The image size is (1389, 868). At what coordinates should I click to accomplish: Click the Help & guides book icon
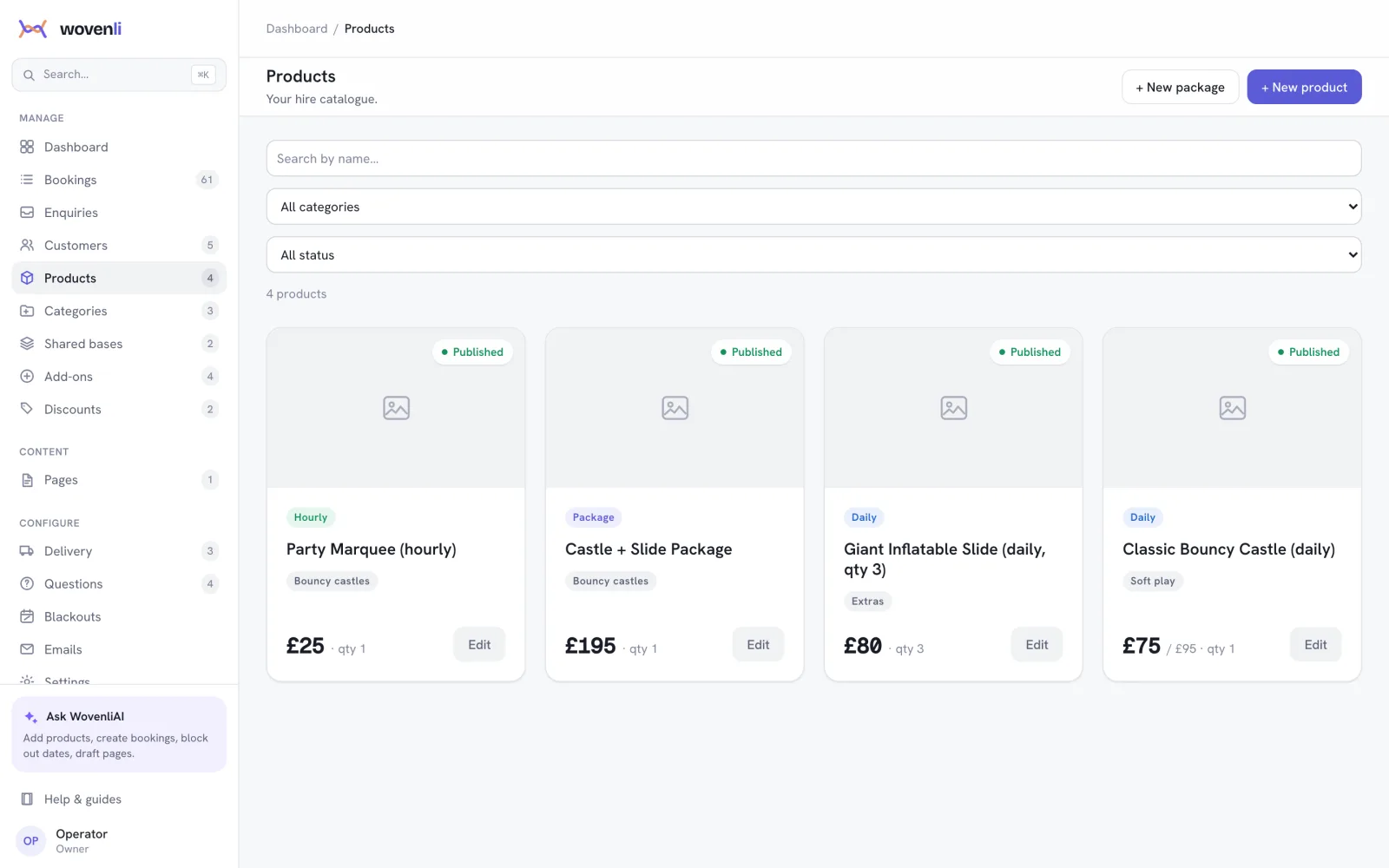point(27,799)
